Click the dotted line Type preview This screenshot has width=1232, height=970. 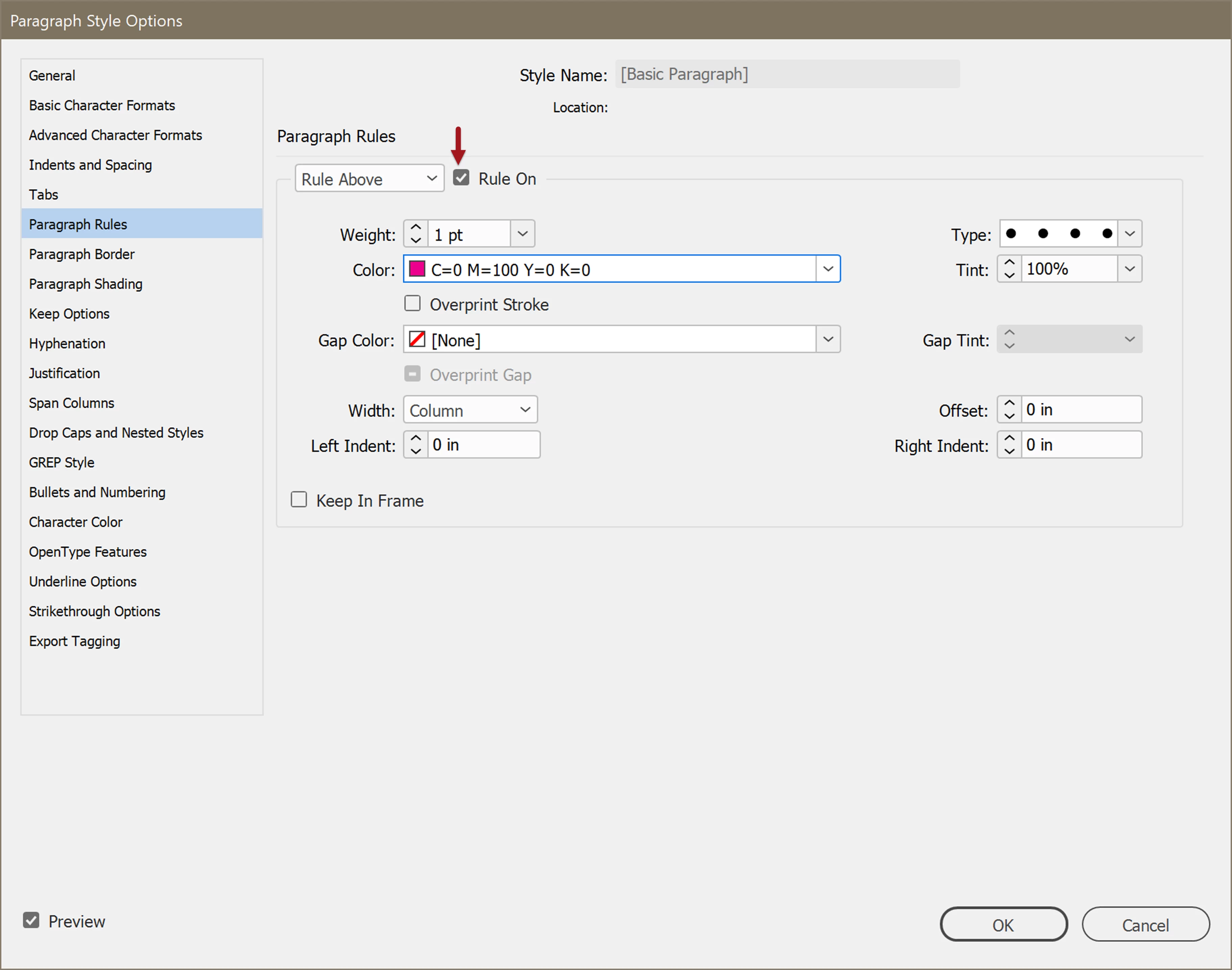[x=1058, y=233]
